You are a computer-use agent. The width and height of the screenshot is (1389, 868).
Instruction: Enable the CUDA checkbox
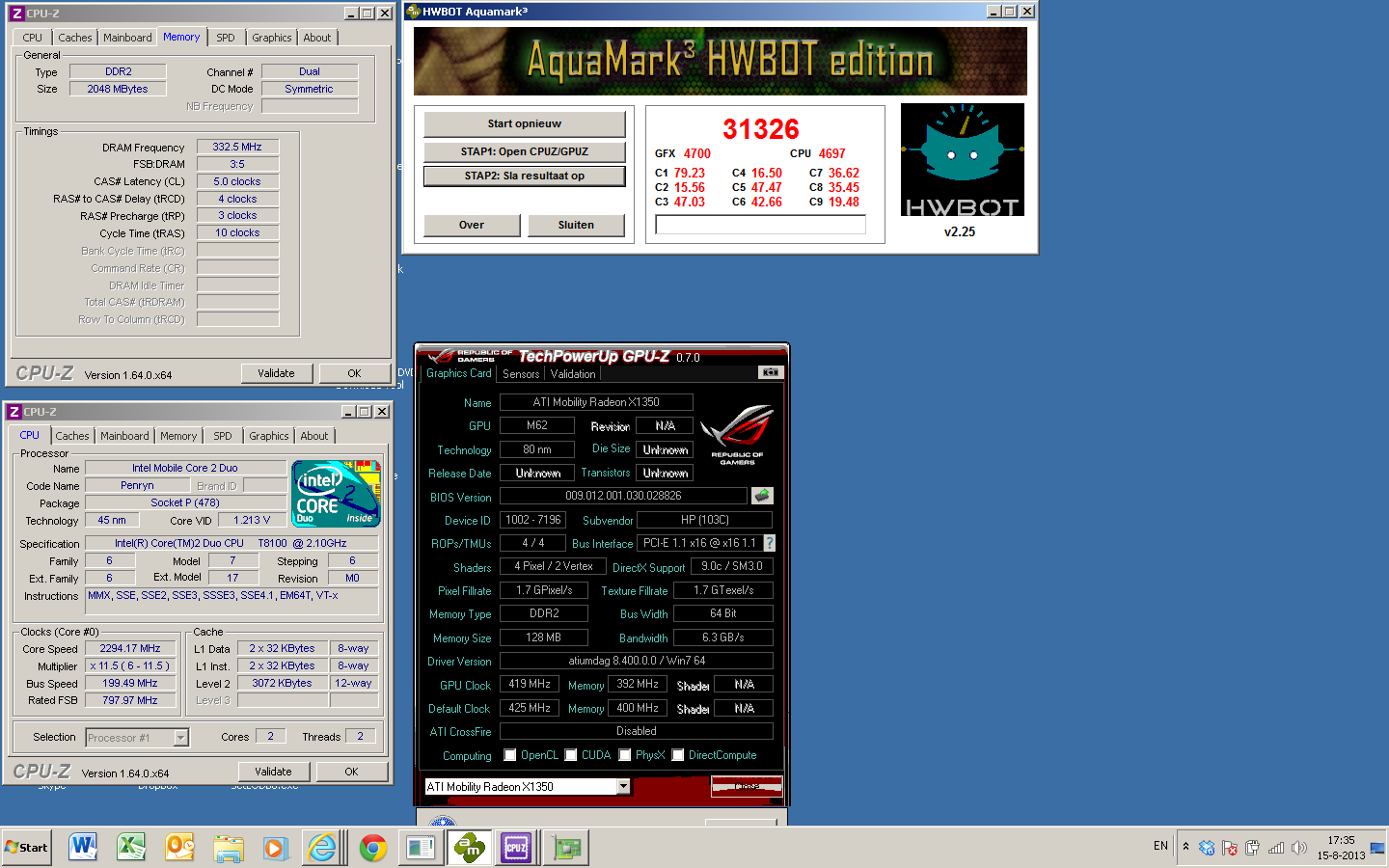point(571,755)
